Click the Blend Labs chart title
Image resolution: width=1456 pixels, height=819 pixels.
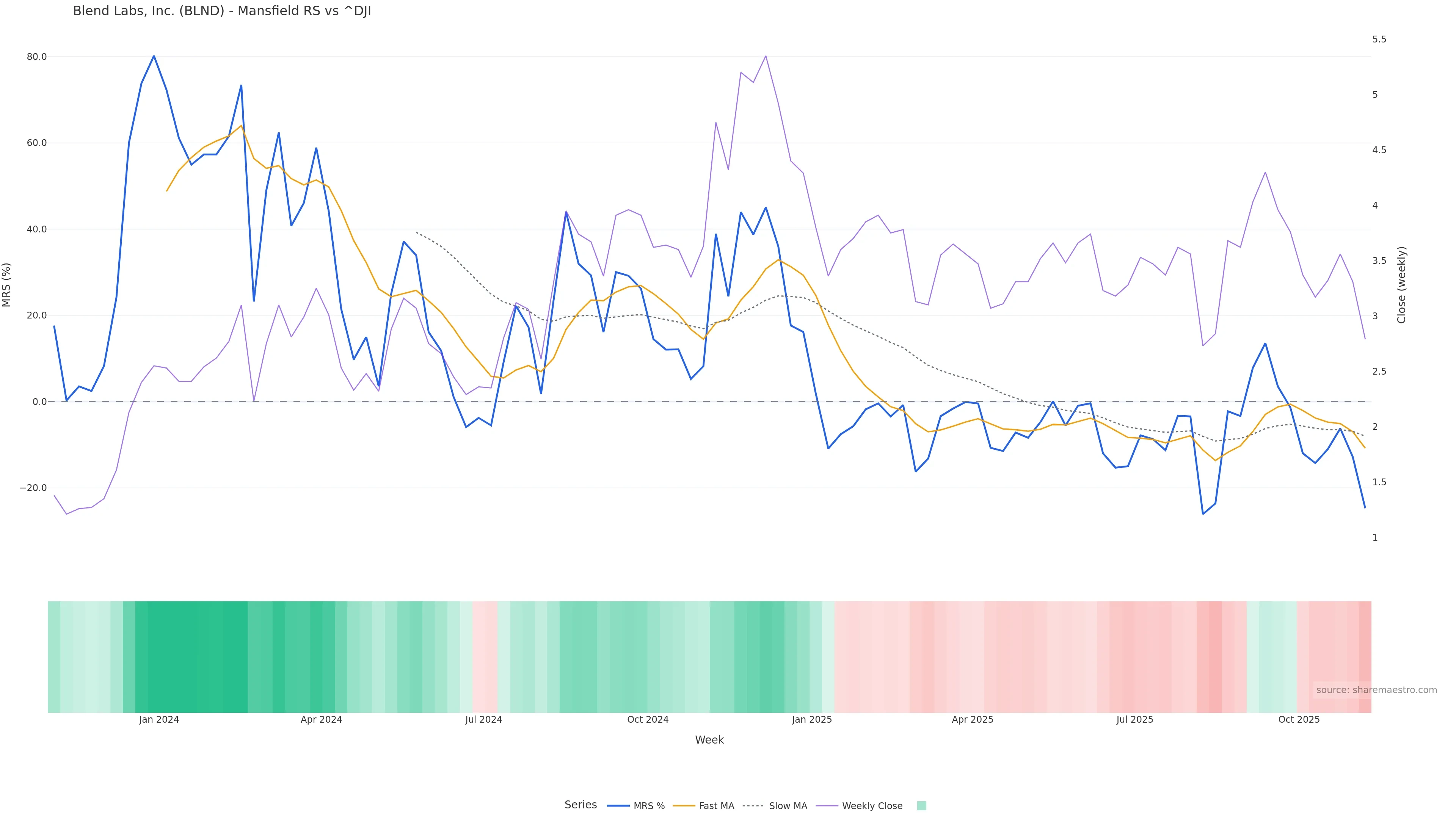point(221,11)
